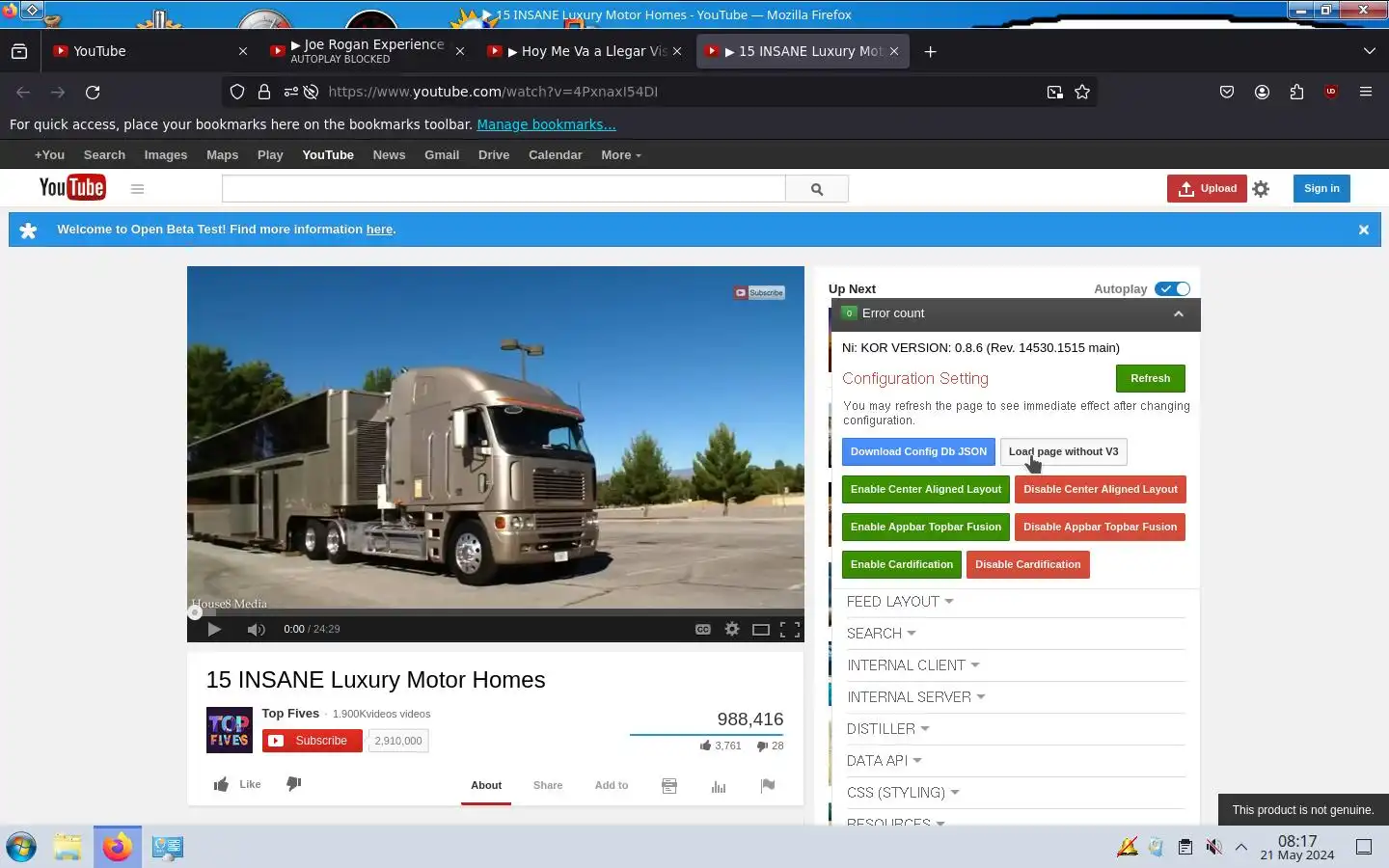This screenshot has width=1389, height=868.
Task: Open the extensions puzzle icon
Action: pyautogui.click(x=1296, y=92)
